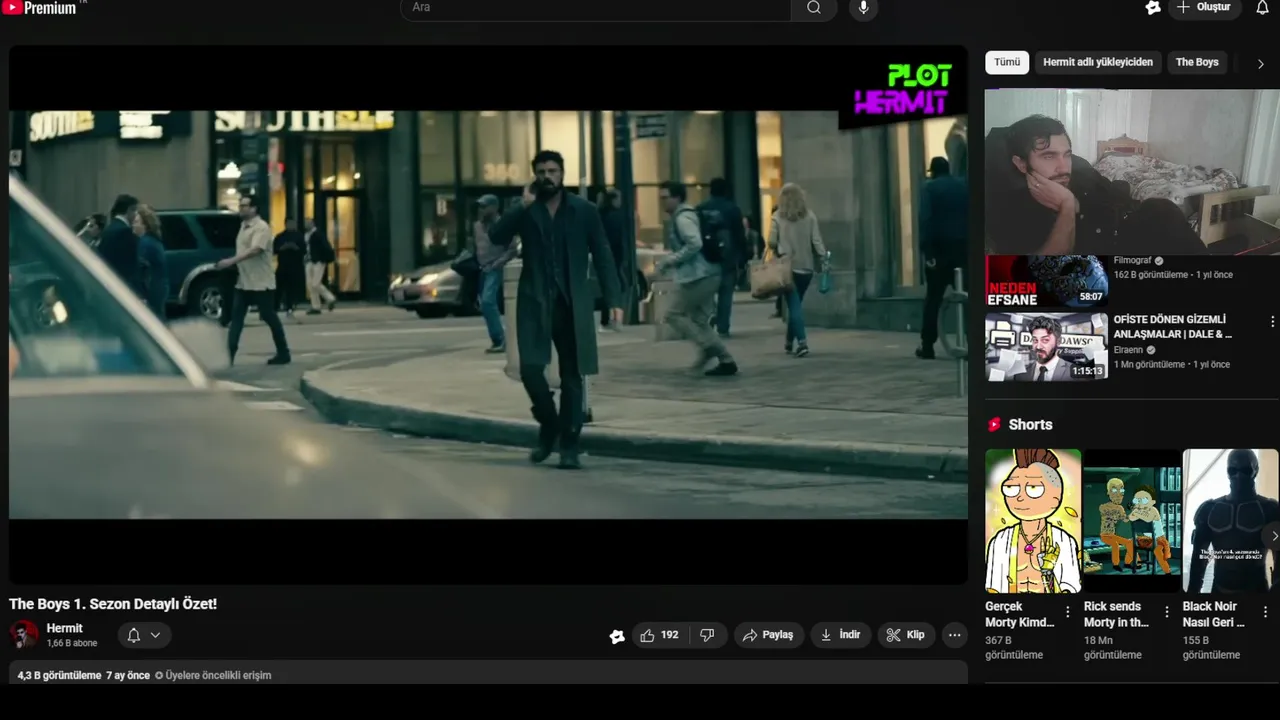The image size is (1280, 720).
Task: Open the Ofiste Dönen Gizemli Anlaşmalar thumbnail
Action: pos(1046,347)
